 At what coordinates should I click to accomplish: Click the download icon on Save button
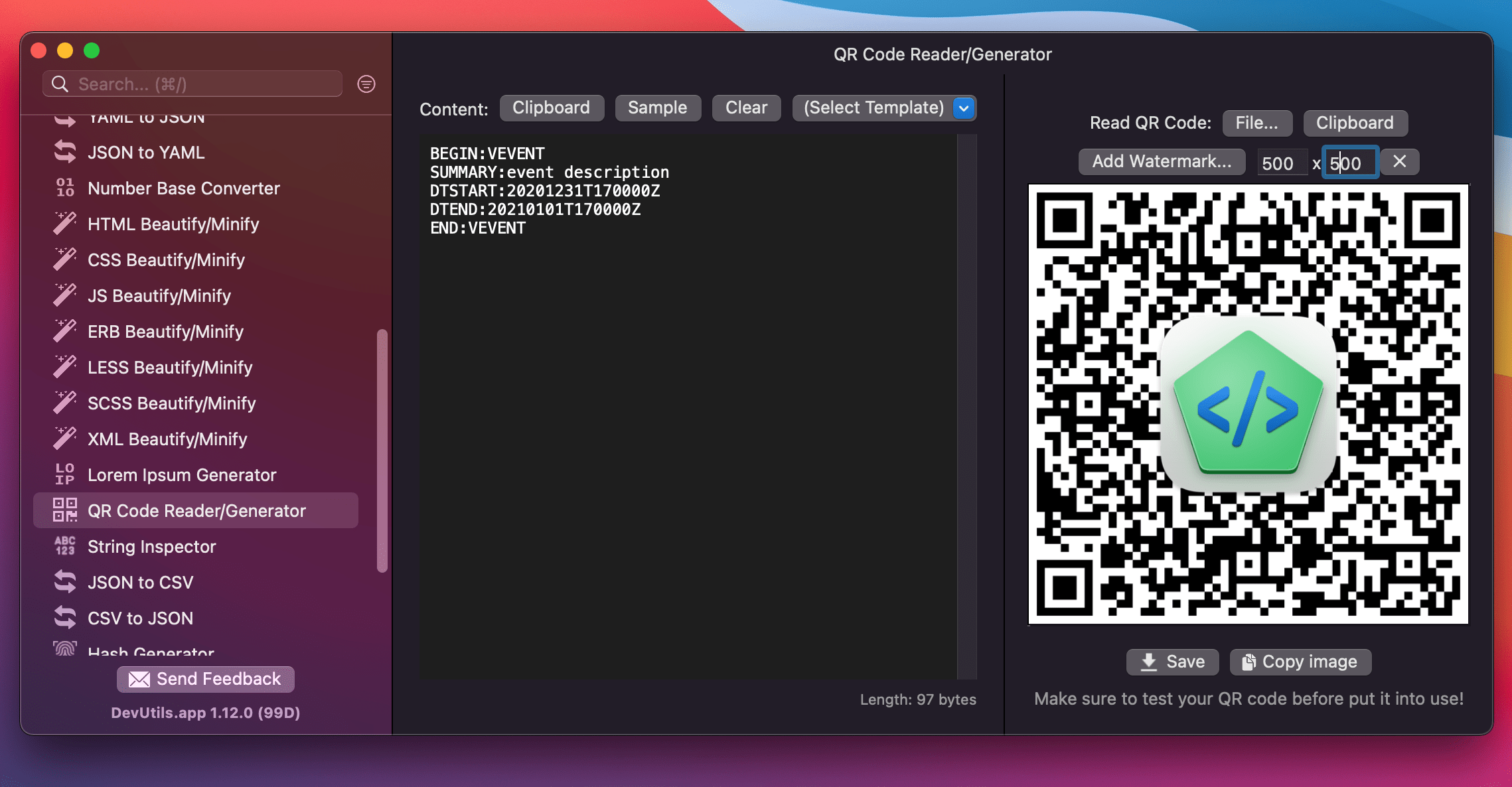tap(1149, 662)
